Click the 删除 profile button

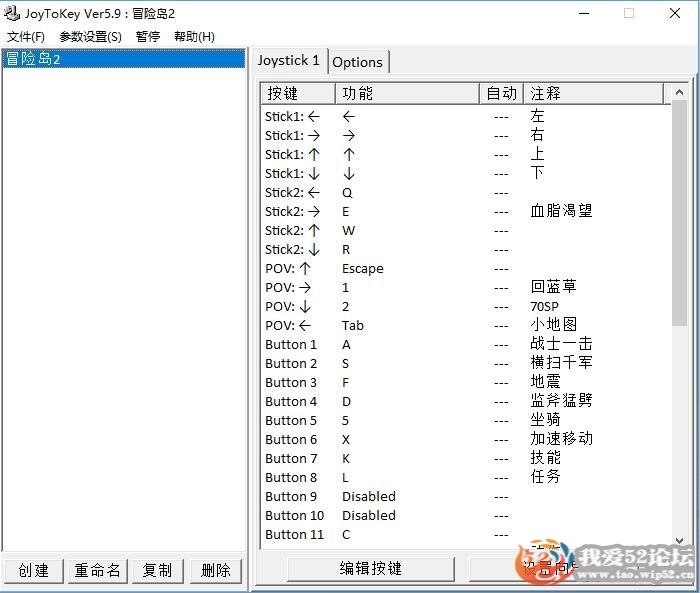point(216,570)
